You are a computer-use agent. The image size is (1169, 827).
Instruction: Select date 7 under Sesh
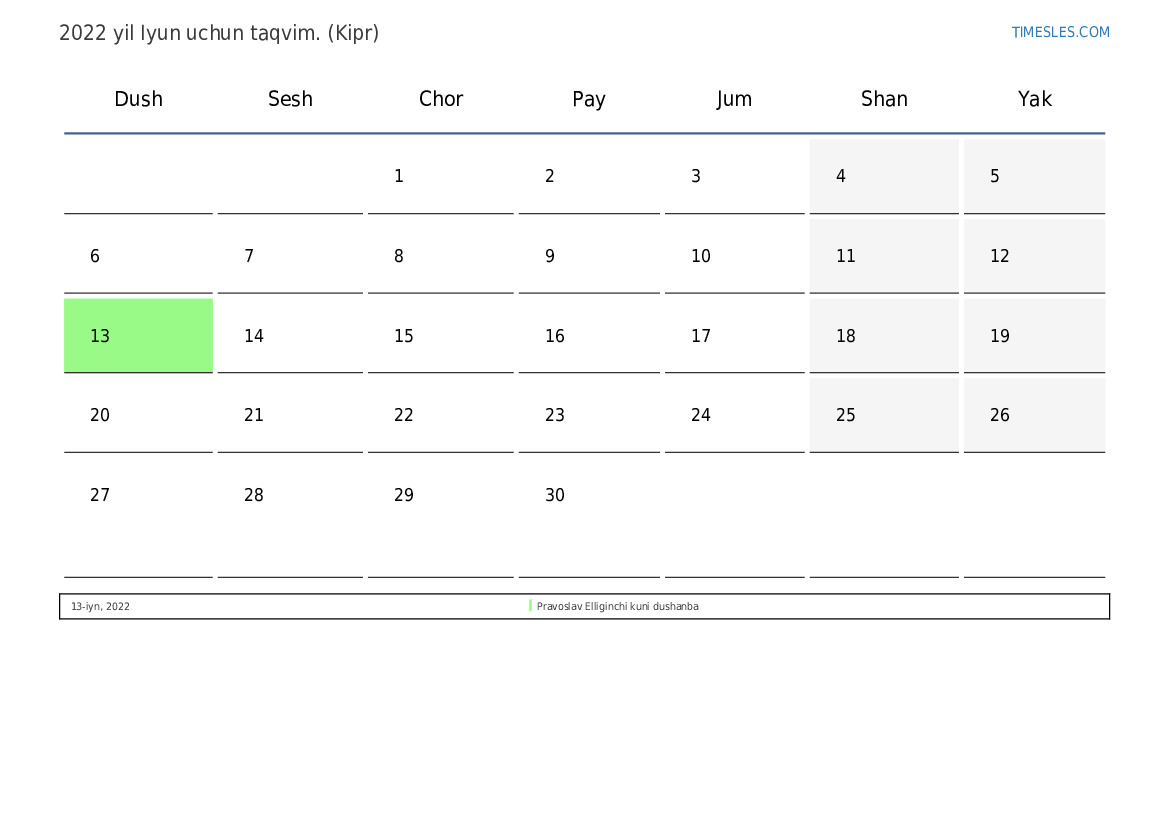click(290, 257)
